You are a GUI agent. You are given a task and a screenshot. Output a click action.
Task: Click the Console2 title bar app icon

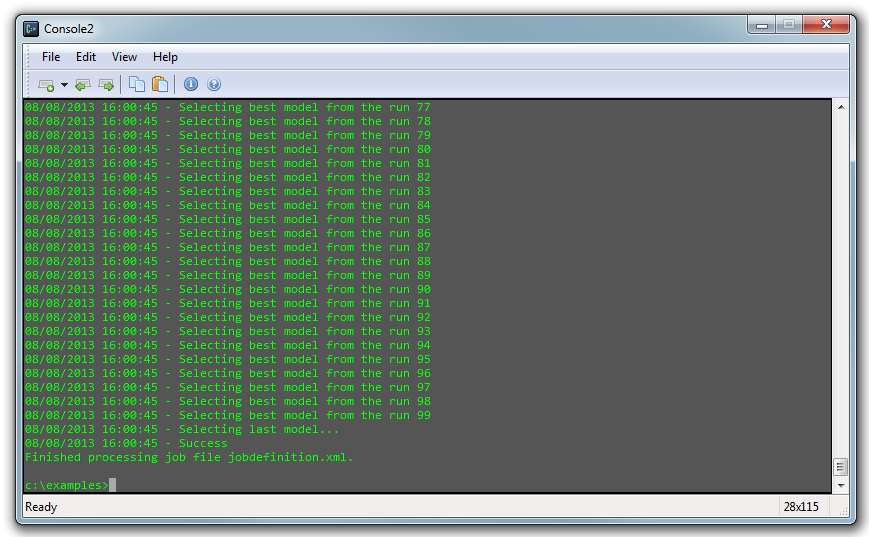32,28
